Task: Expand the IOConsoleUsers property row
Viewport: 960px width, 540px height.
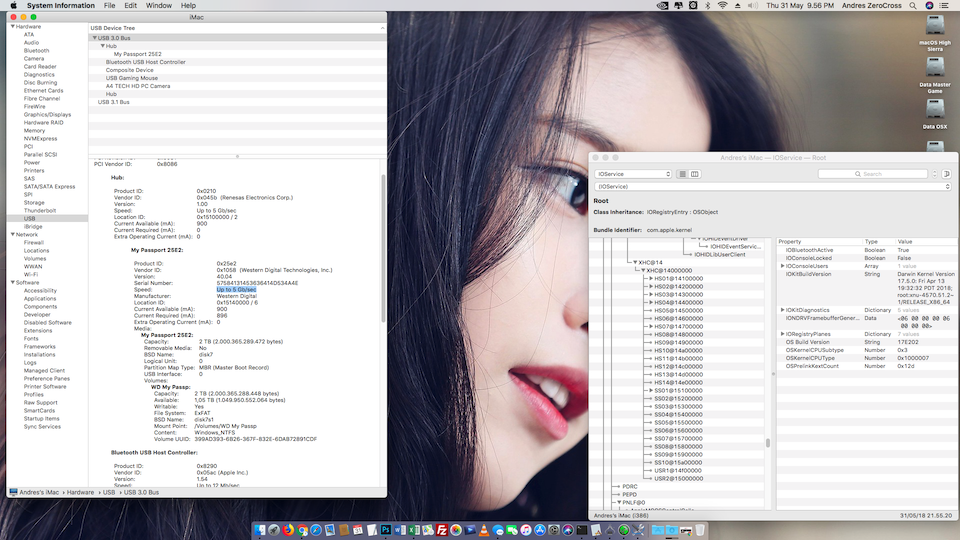Action: [x=782, y=266]
